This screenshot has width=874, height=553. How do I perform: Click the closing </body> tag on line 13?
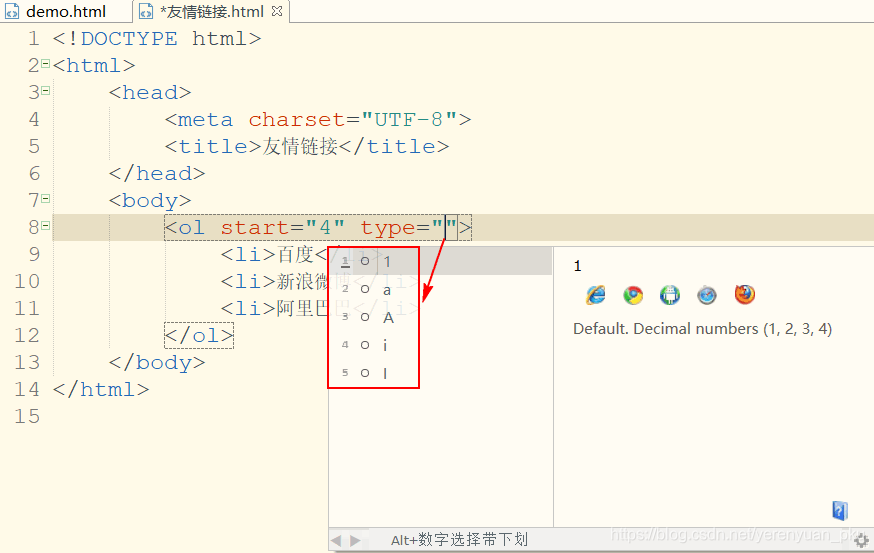pyautogui.click(x=157, y=362)
